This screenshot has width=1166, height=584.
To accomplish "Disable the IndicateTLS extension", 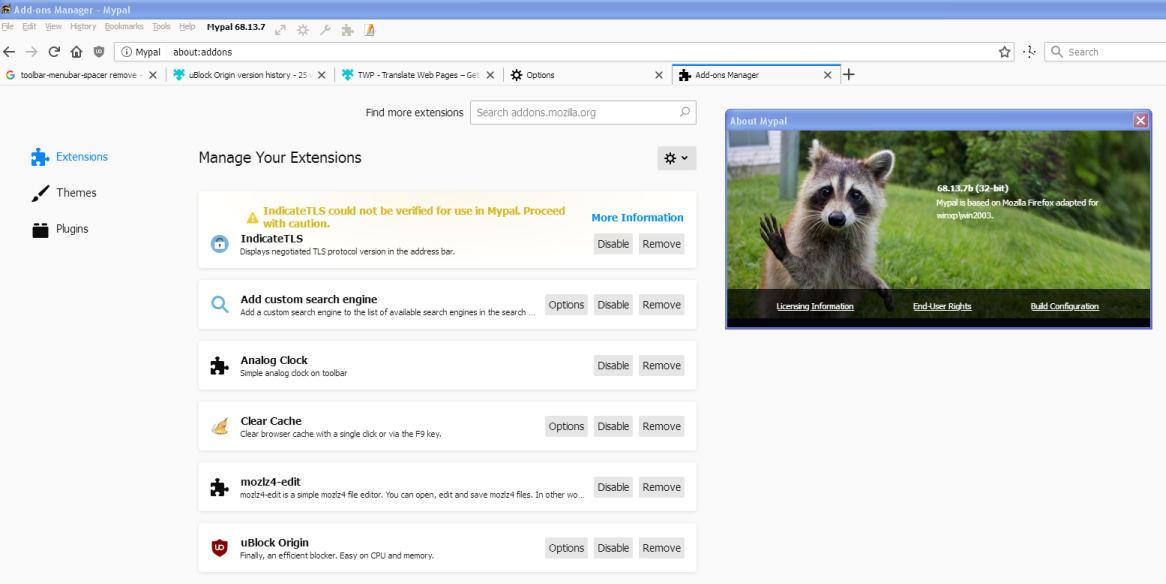I will pos(613,244).
